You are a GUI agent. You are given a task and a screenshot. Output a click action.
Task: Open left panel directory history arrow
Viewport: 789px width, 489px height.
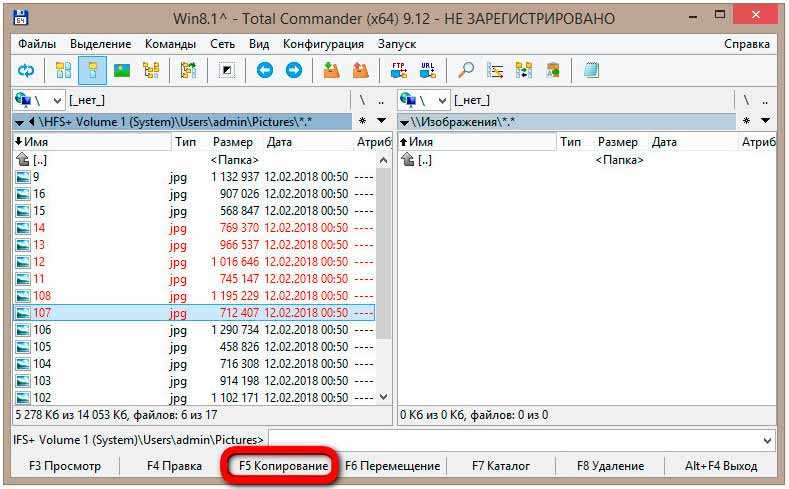coord(381,120)
